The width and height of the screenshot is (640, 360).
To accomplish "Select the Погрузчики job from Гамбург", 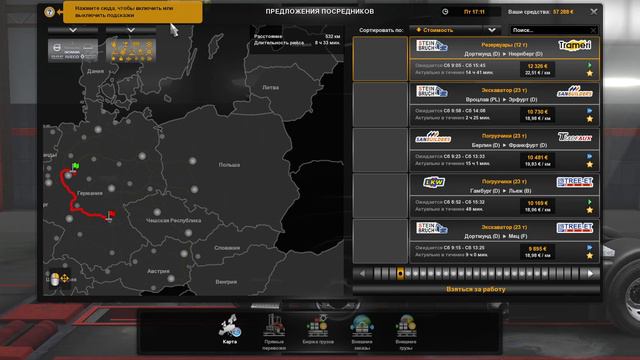I will tap(476, 196).
